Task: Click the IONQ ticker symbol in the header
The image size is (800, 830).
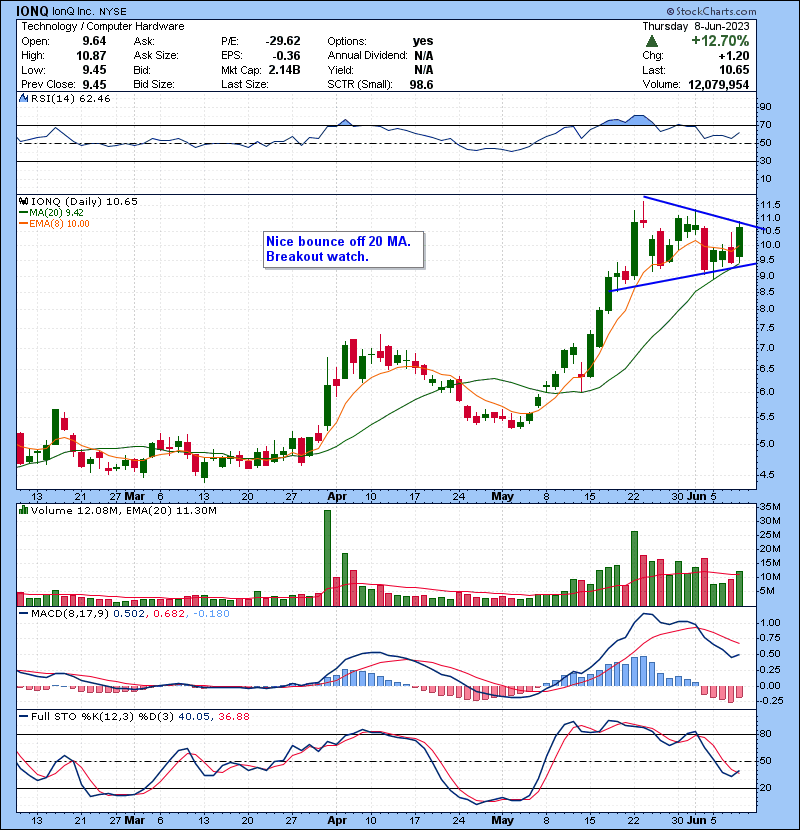Action: [32, 11]
